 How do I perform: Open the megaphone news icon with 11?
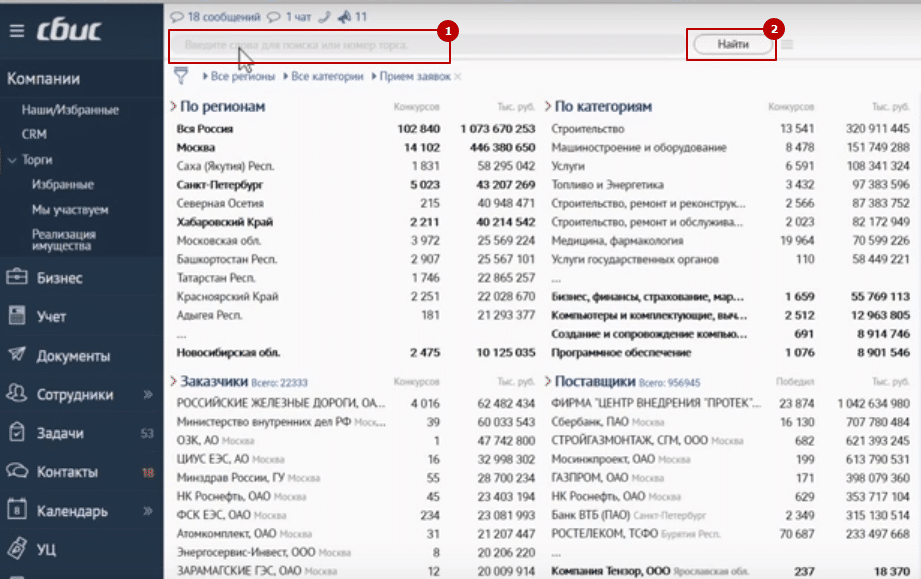tap(352, 17)
